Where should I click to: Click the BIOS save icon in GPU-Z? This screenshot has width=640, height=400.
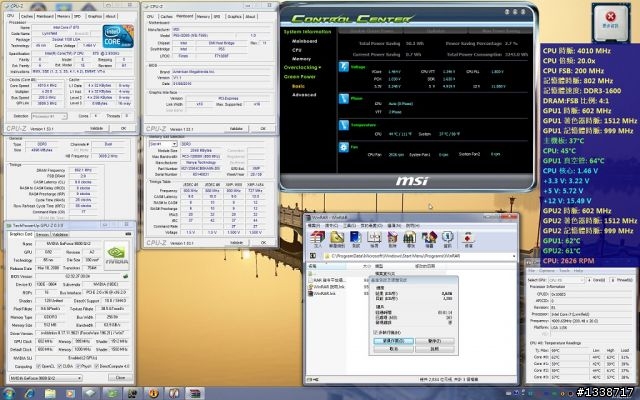[x=125, y=276]
